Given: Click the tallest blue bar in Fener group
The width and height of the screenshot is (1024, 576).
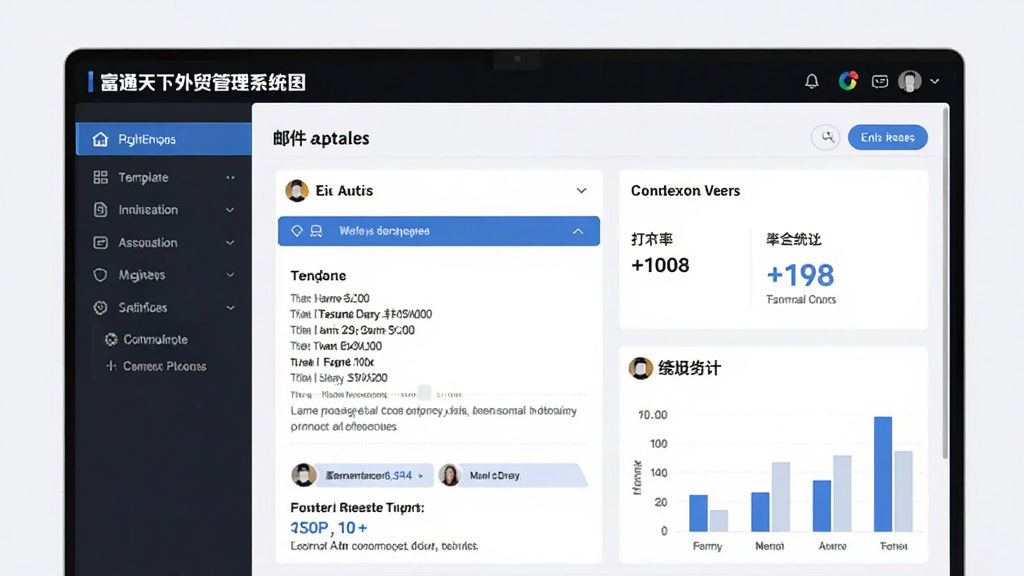Looking at the screenshot, I should [883, 474].
